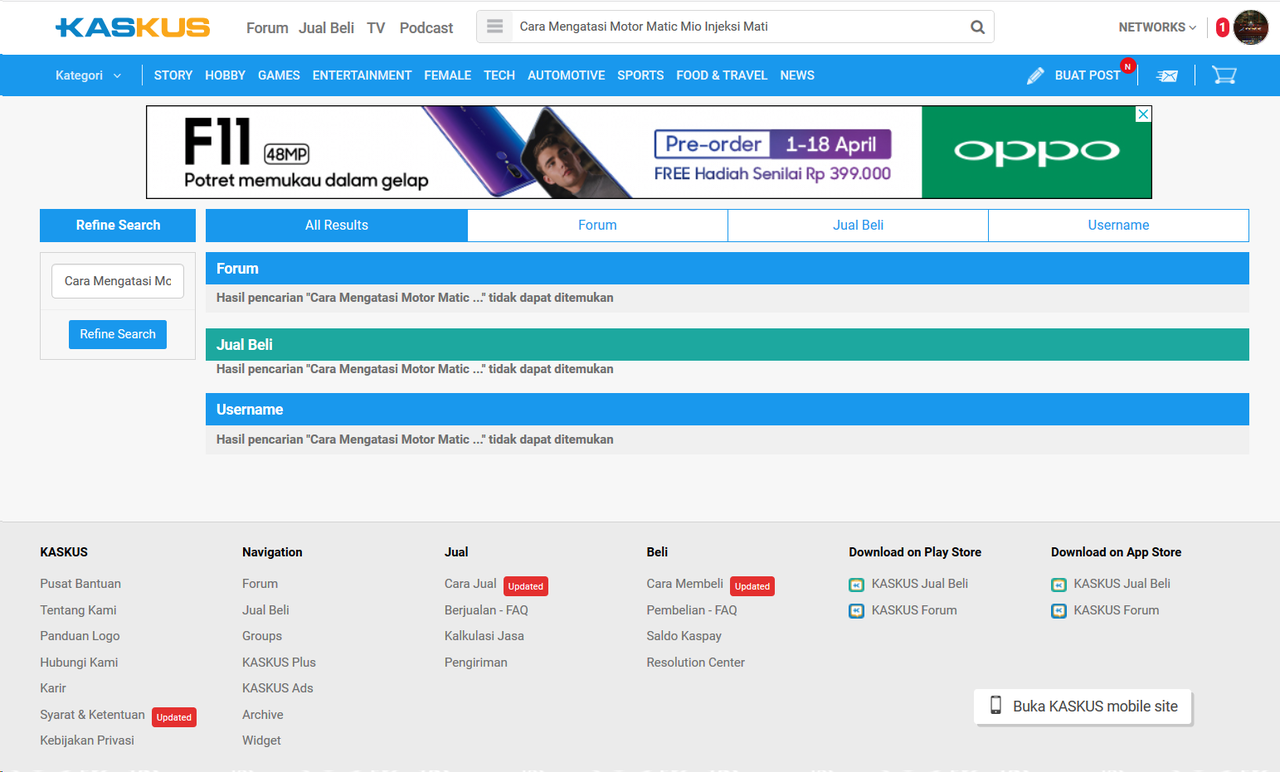Open Pembelian - FAQ footer link
Viewport: 1280px width, 772px height.
click(692, 610)
